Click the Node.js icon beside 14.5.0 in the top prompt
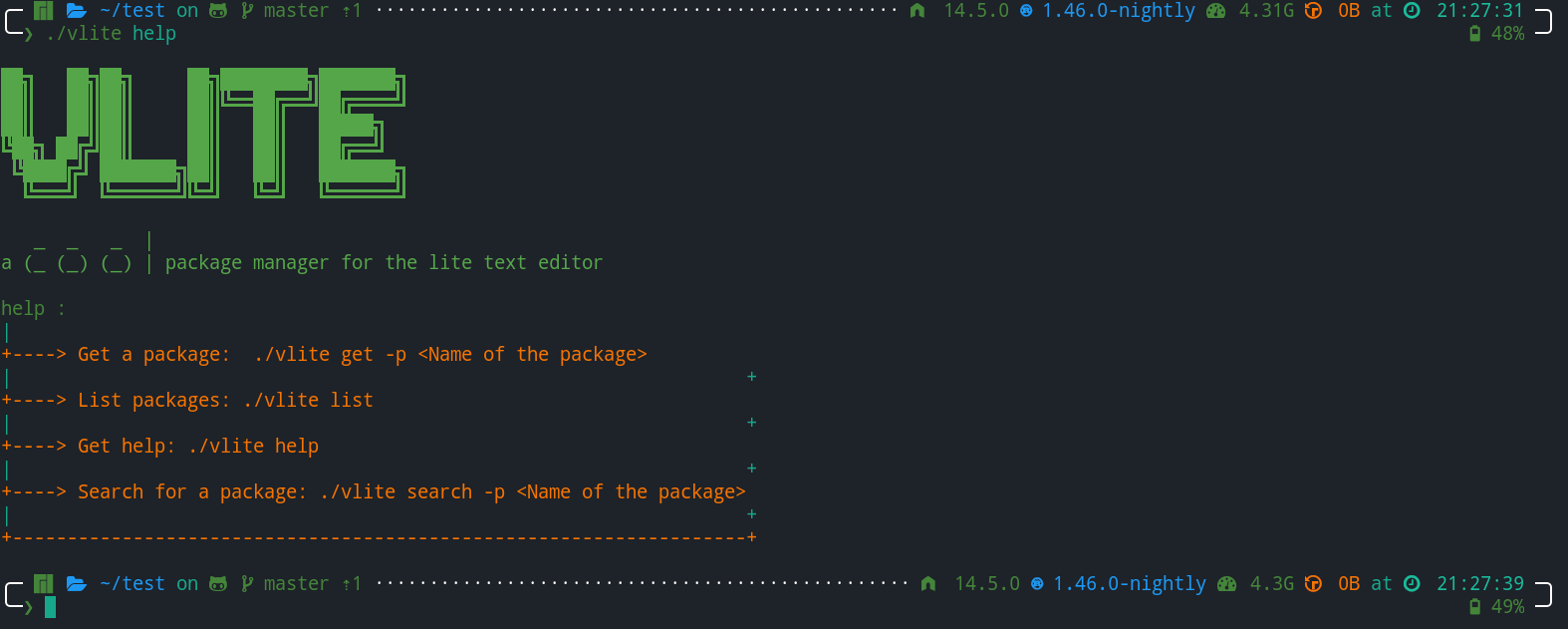 (917, 11)
